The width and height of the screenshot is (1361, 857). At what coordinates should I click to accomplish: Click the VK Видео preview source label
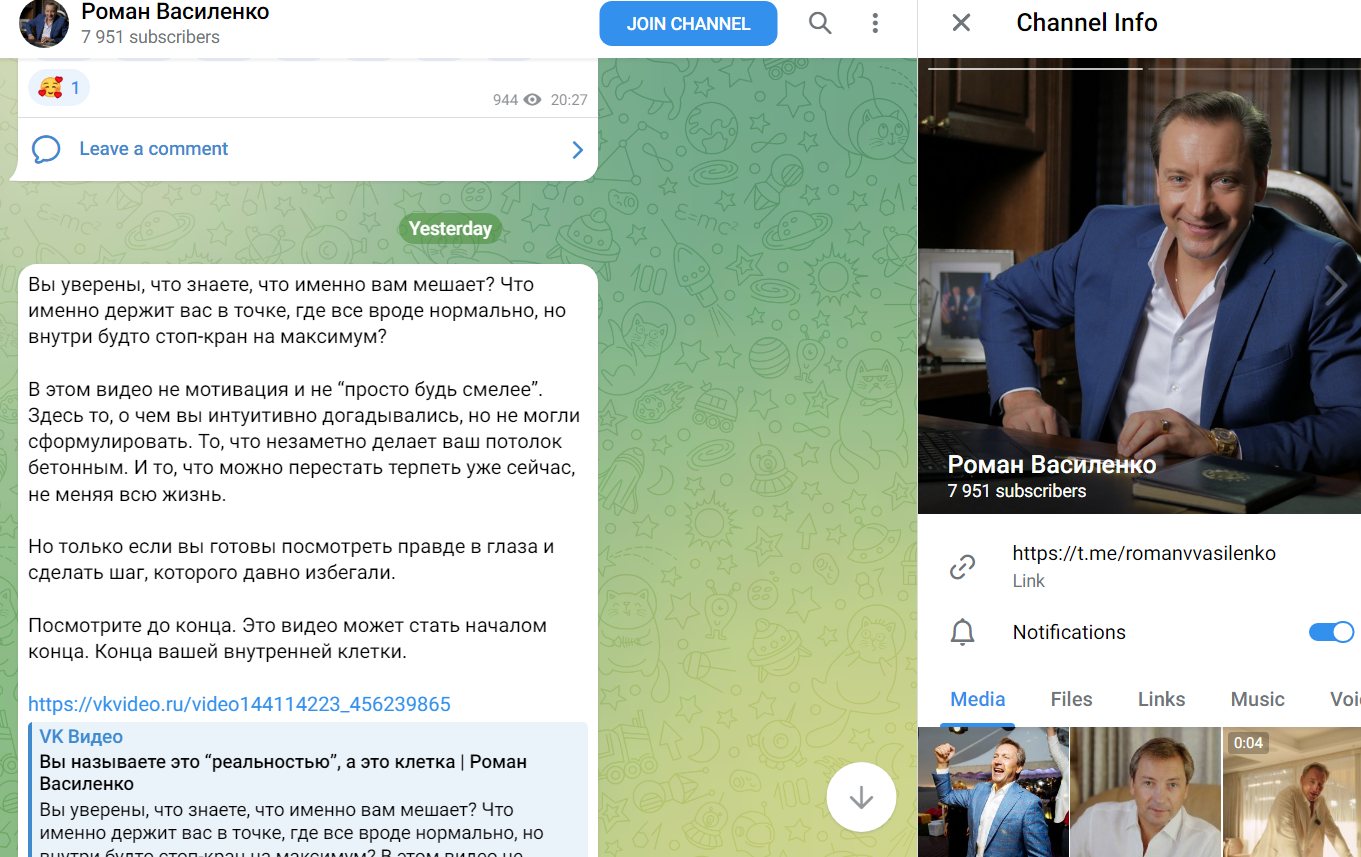(x=81, y=737)
